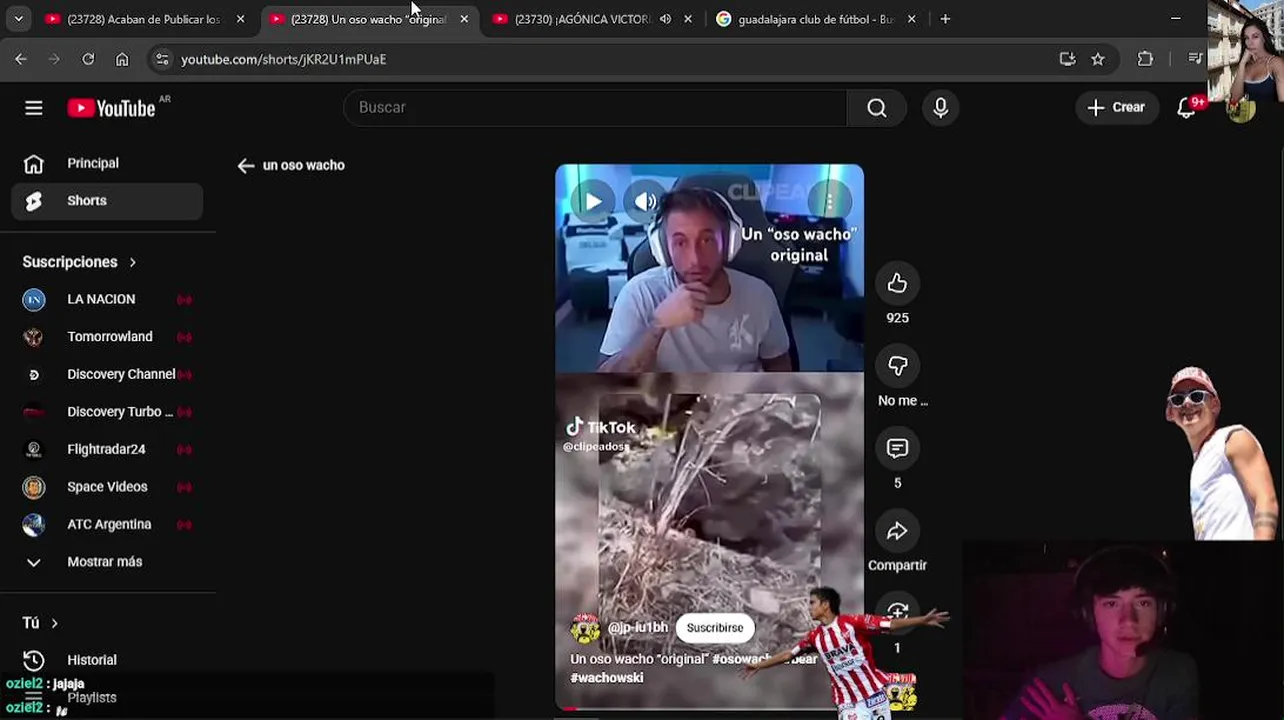Image resolution: width=1284 pixels, height=720 pixels.
Task: Open the extensions puzzle icon
Action: click(x=1146, y=60)
